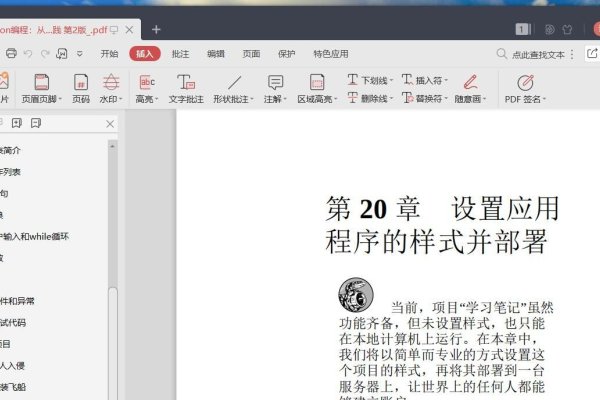Open the bookmark ending in 人入侵
Viewport: 600px width, 400px height.
pos(13,366)
